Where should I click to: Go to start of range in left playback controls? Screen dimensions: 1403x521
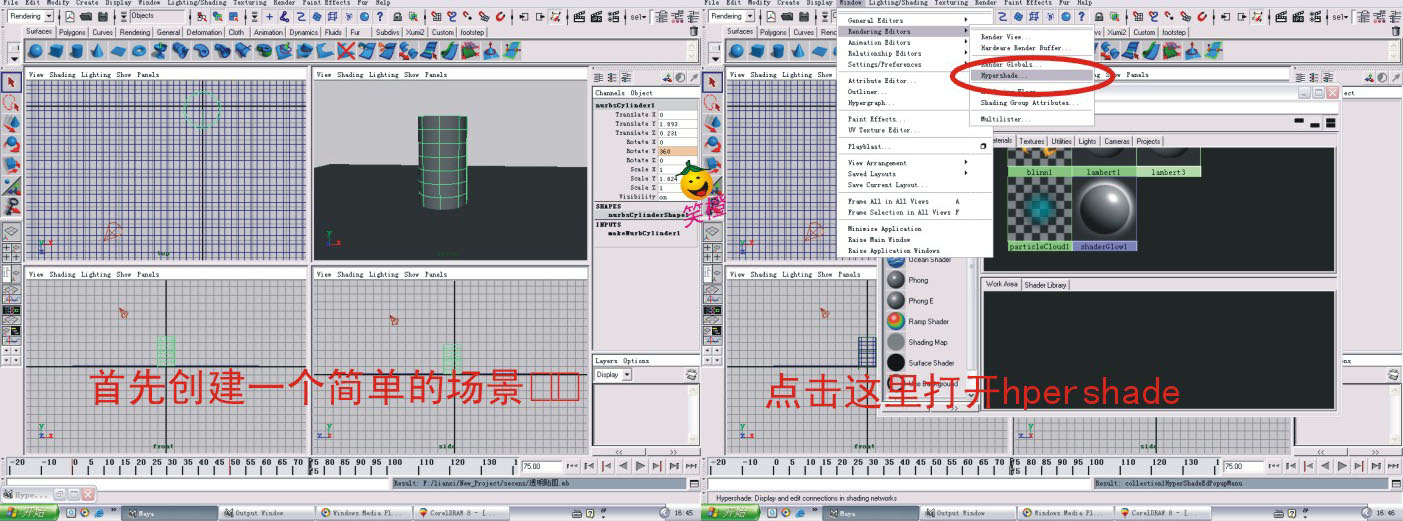pyautogui.click(x=572, y=466)
